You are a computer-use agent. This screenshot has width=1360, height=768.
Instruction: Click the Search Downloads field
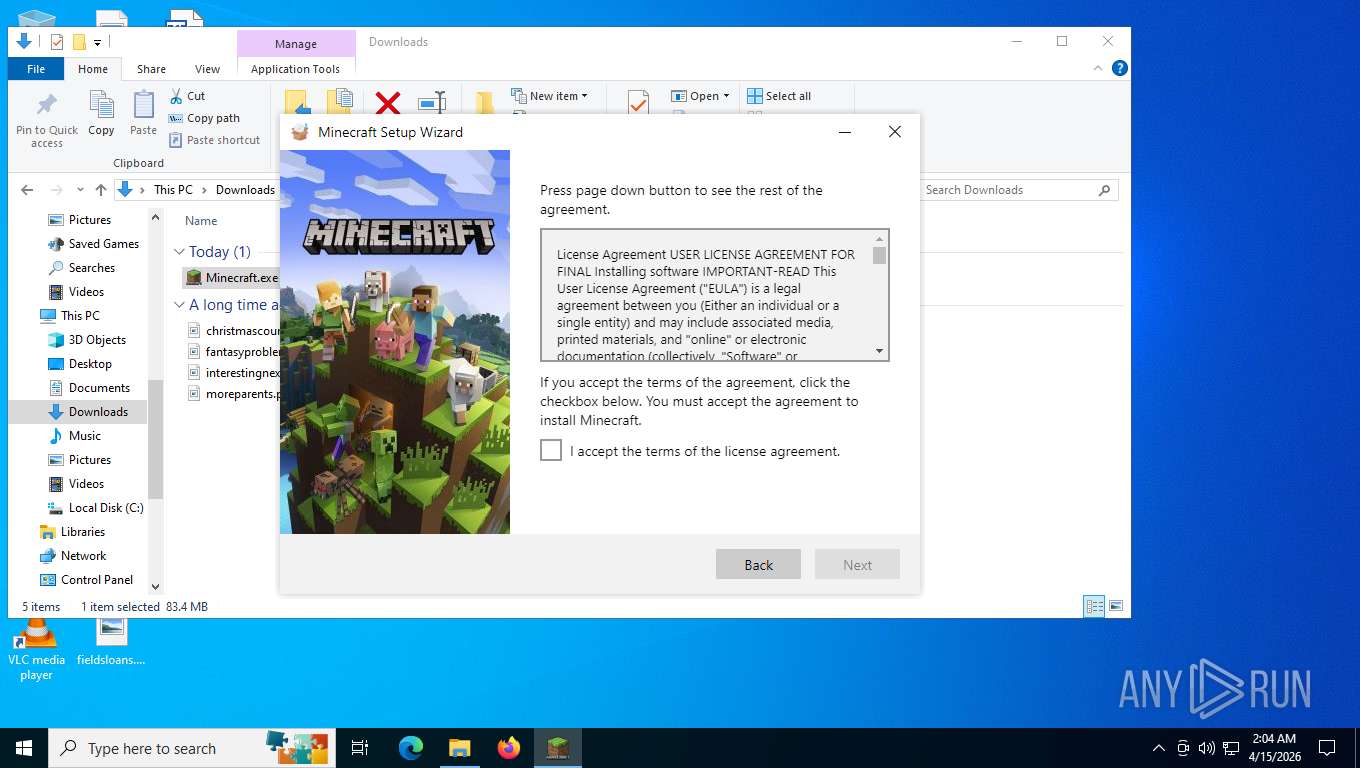pos(1018,190)
